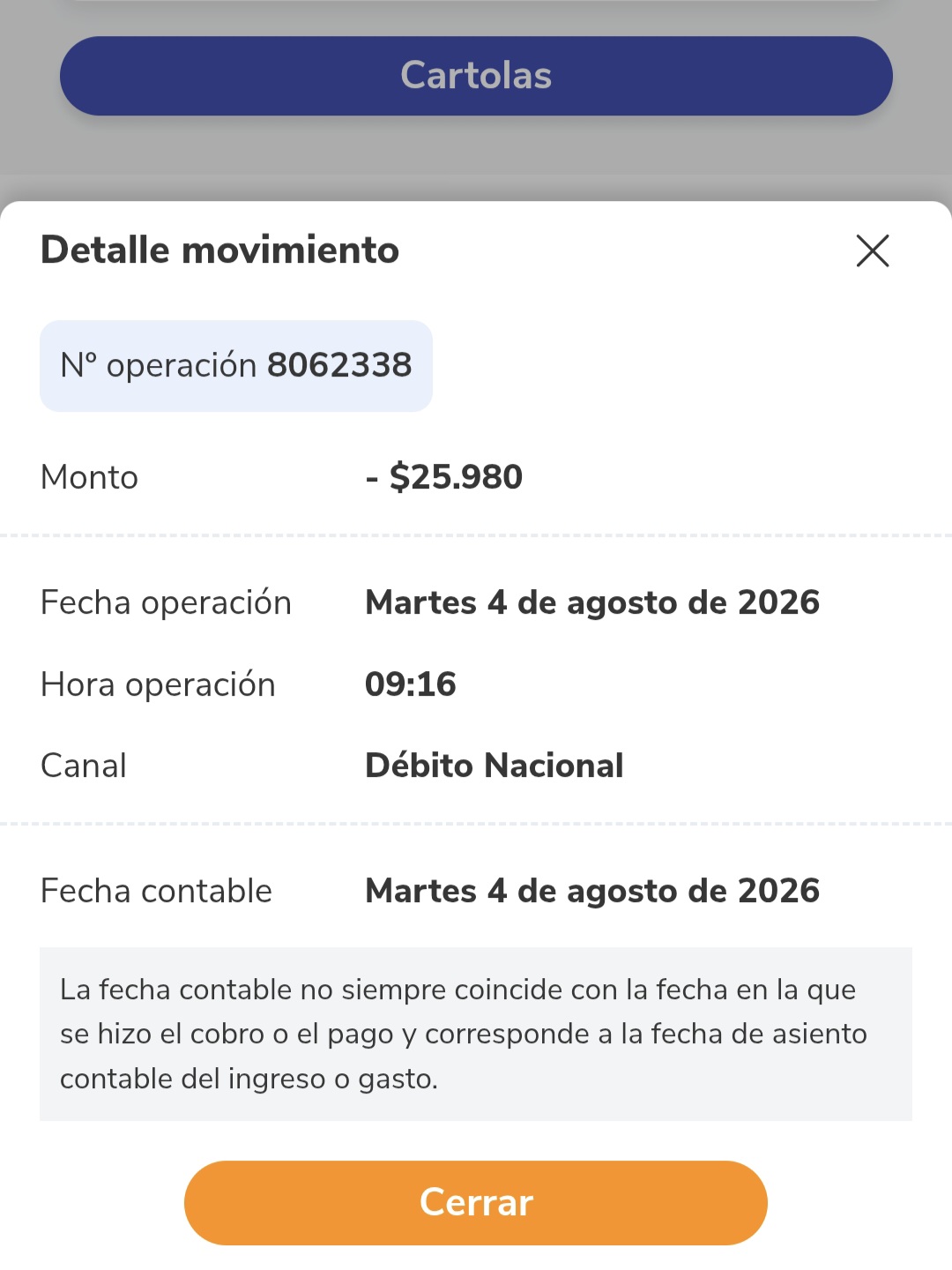
Task: Tap the Fecha operación label
Action: click(x=167, y=602)
